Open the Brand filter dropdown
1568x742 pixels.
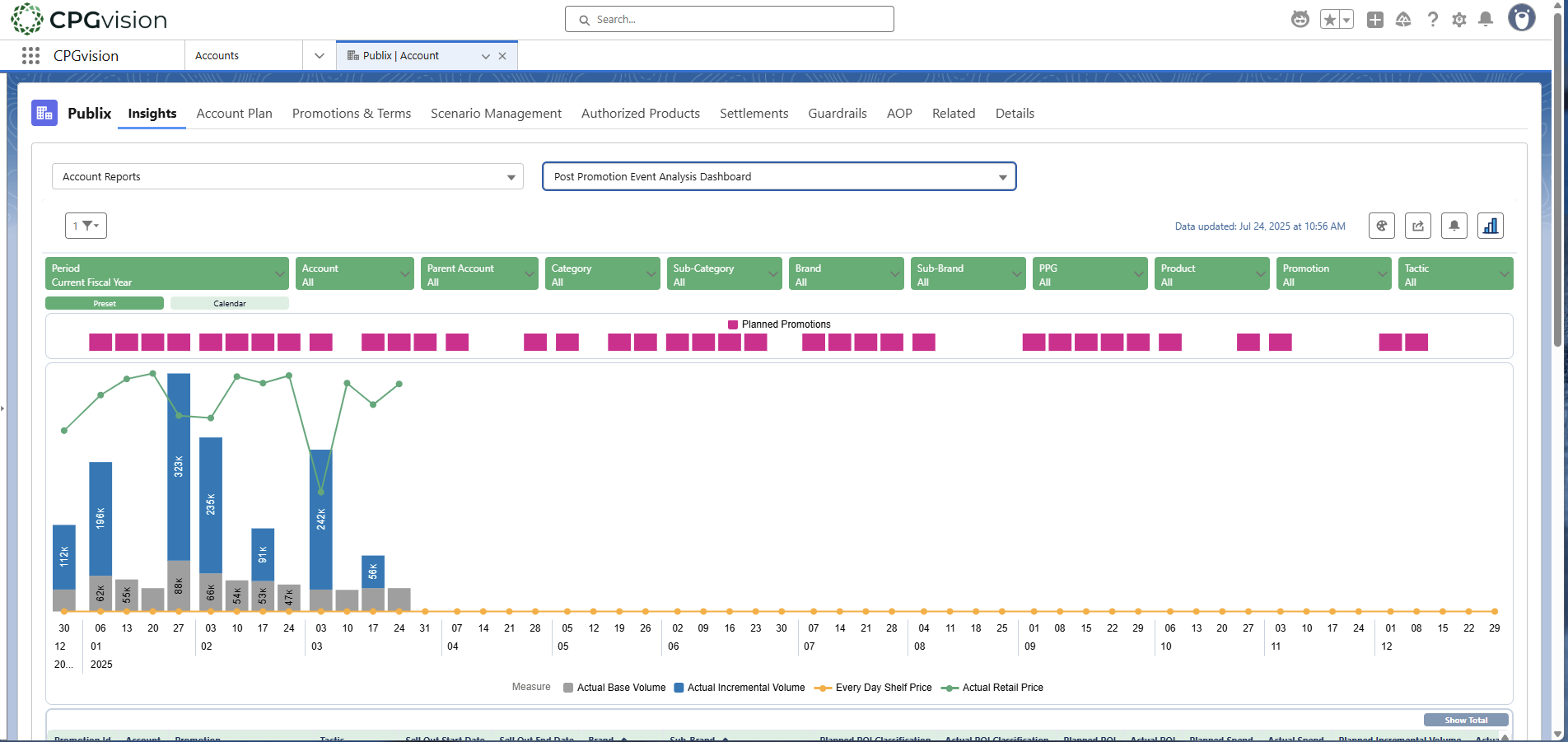(846, 273)
